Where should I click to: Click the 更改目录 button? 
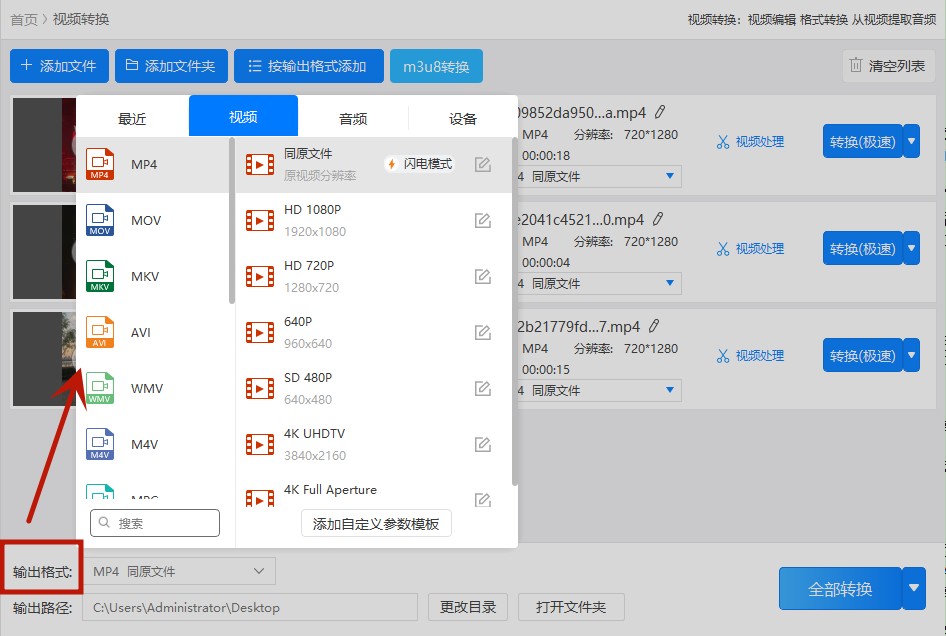[467, 607]
